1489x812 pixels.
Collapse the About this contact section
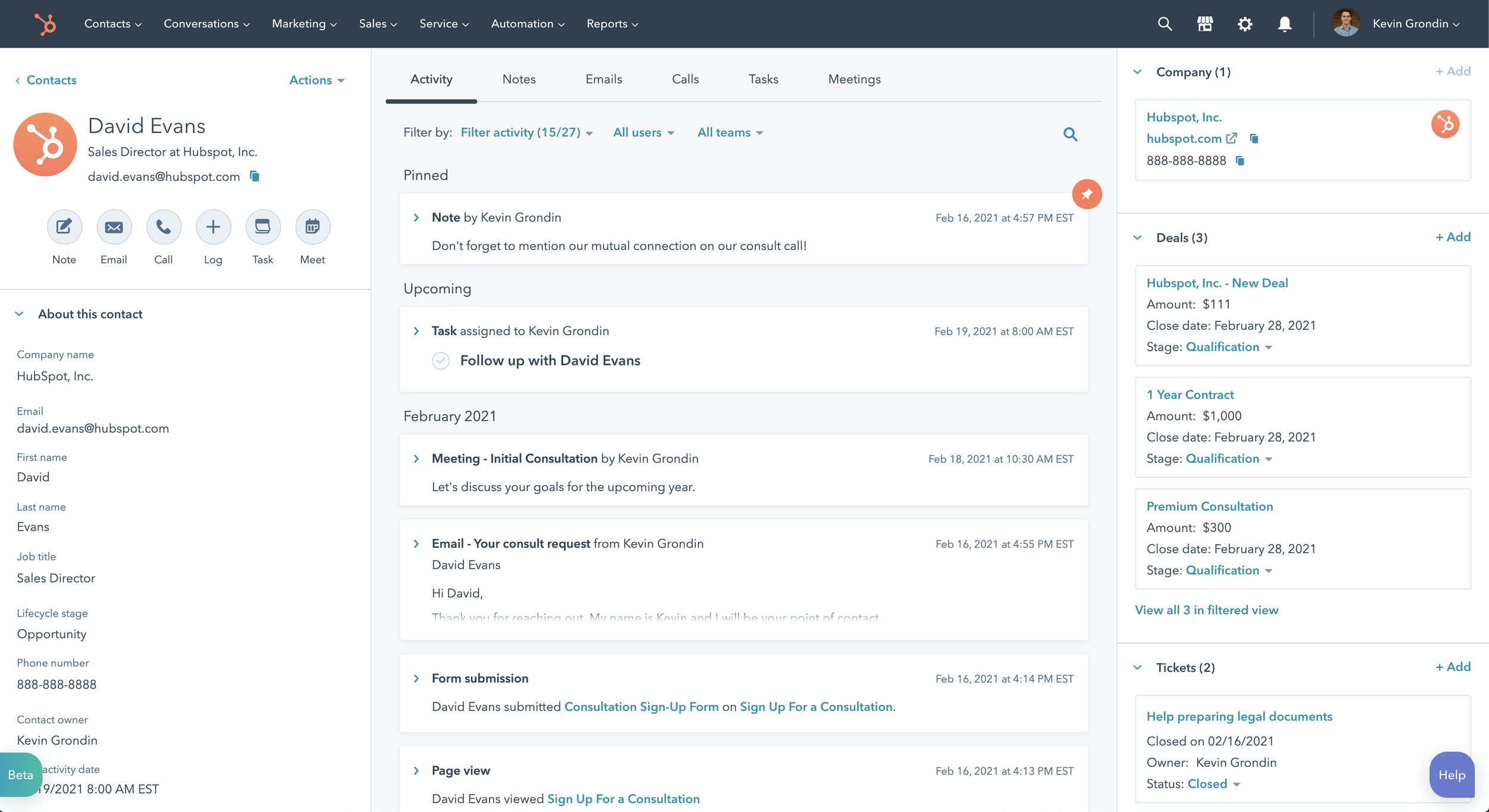coord(20,314)
